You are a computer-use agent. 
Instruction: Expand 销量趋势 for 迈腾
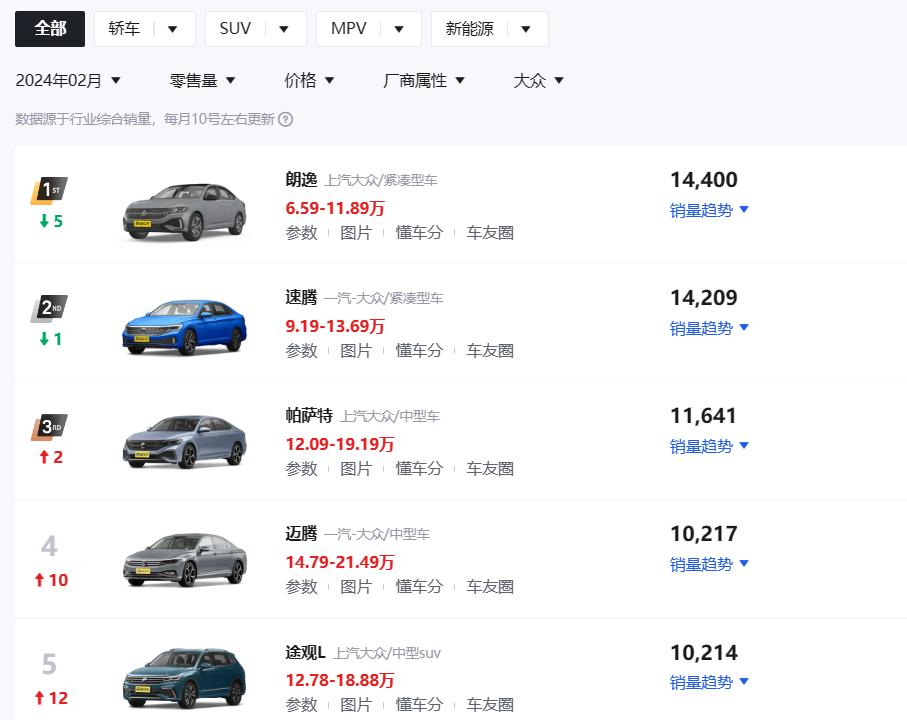tap(709, 564)
